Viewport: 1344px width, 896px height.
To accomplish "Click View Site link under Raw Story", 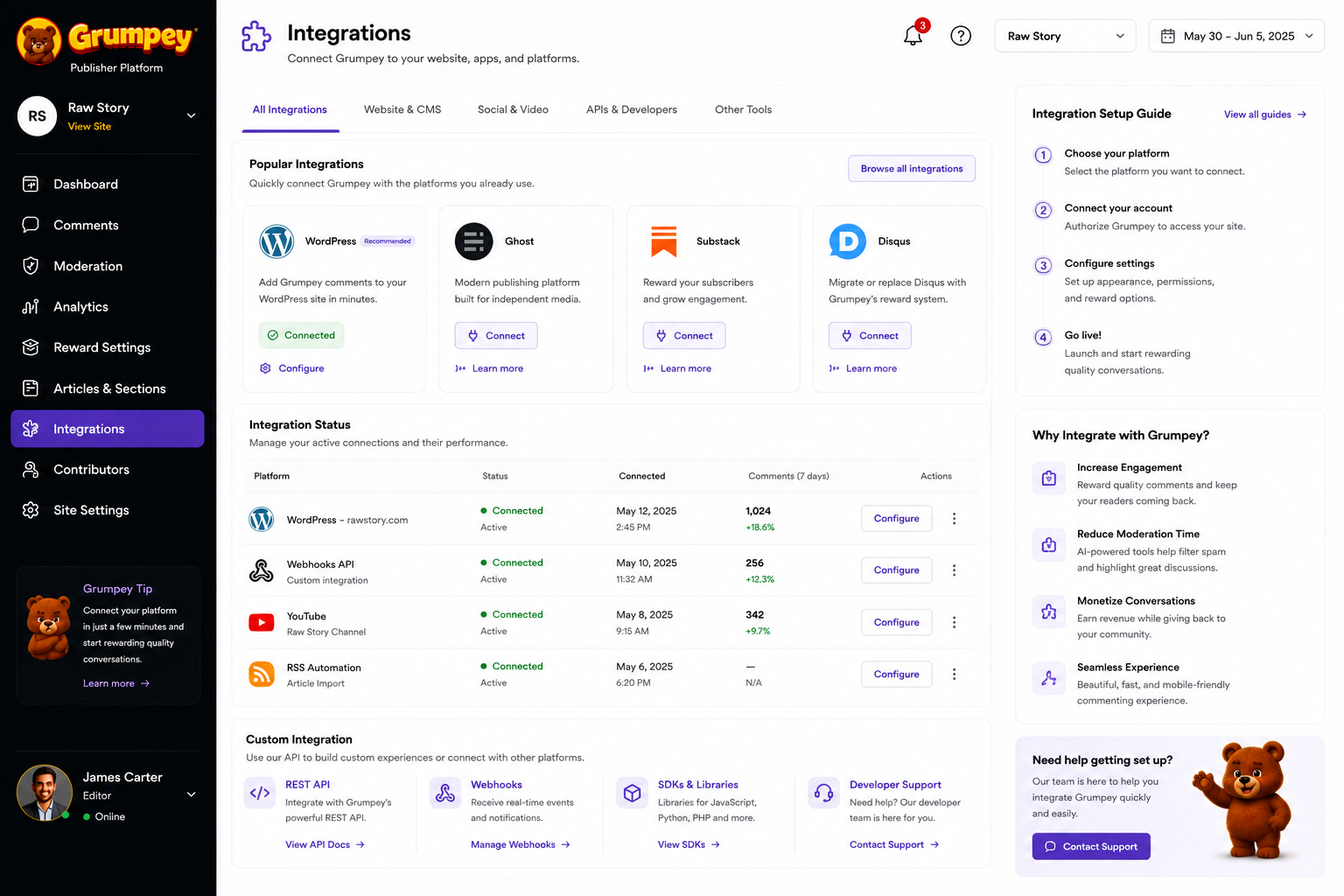I will click(x=89, y=127).
